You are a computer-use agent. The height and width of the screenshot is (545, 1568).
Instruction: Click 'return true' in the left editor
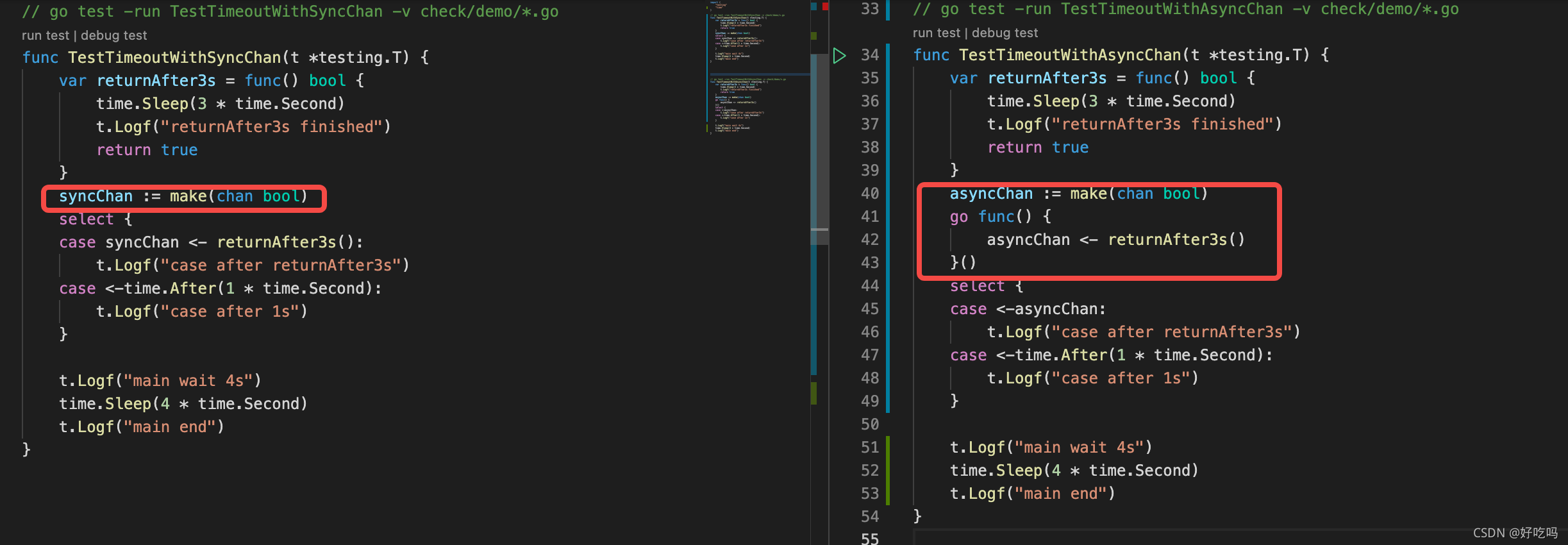coord(147,150)
